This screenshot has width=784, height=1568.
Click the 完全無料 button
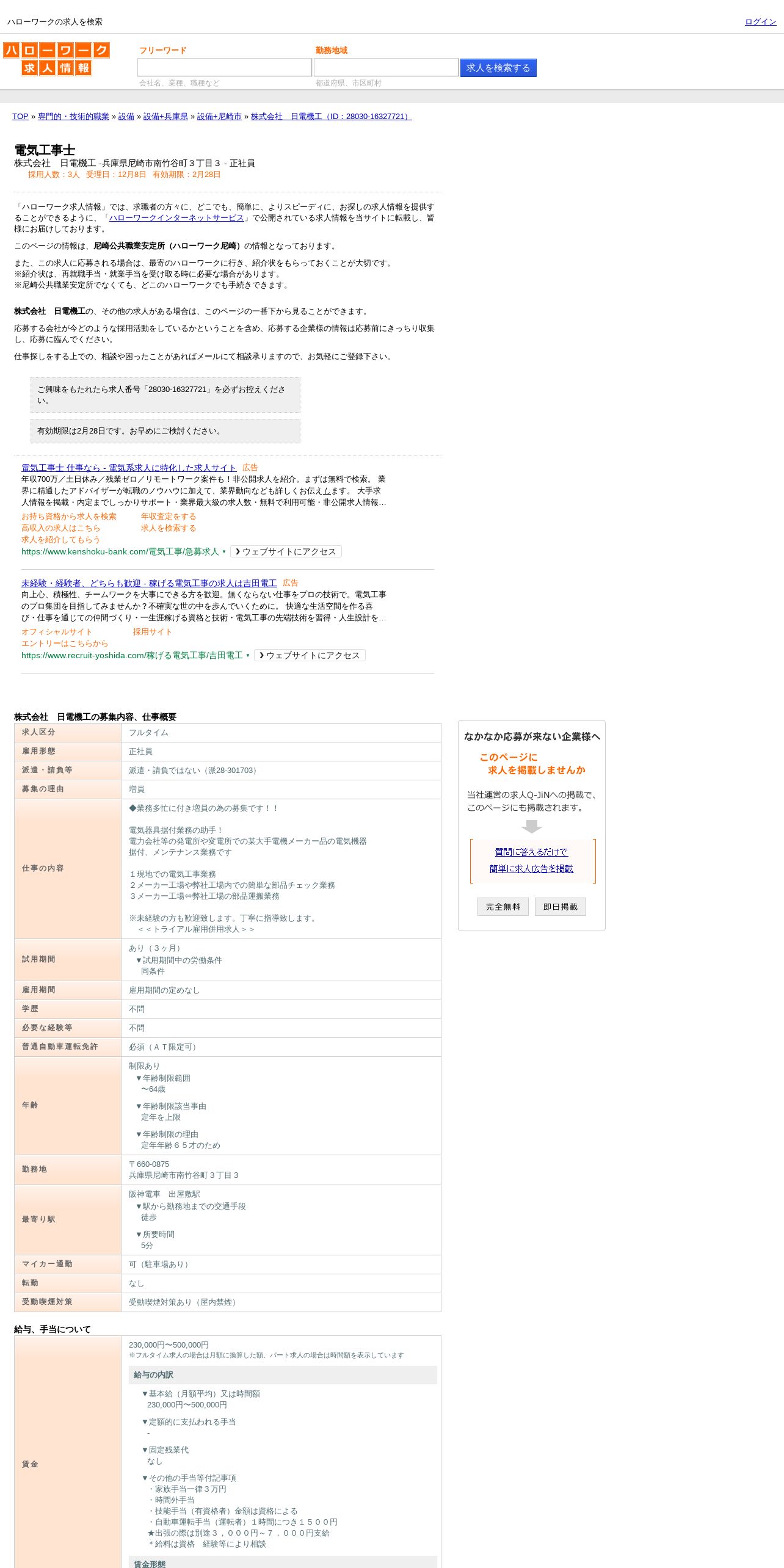coord(503,907)
